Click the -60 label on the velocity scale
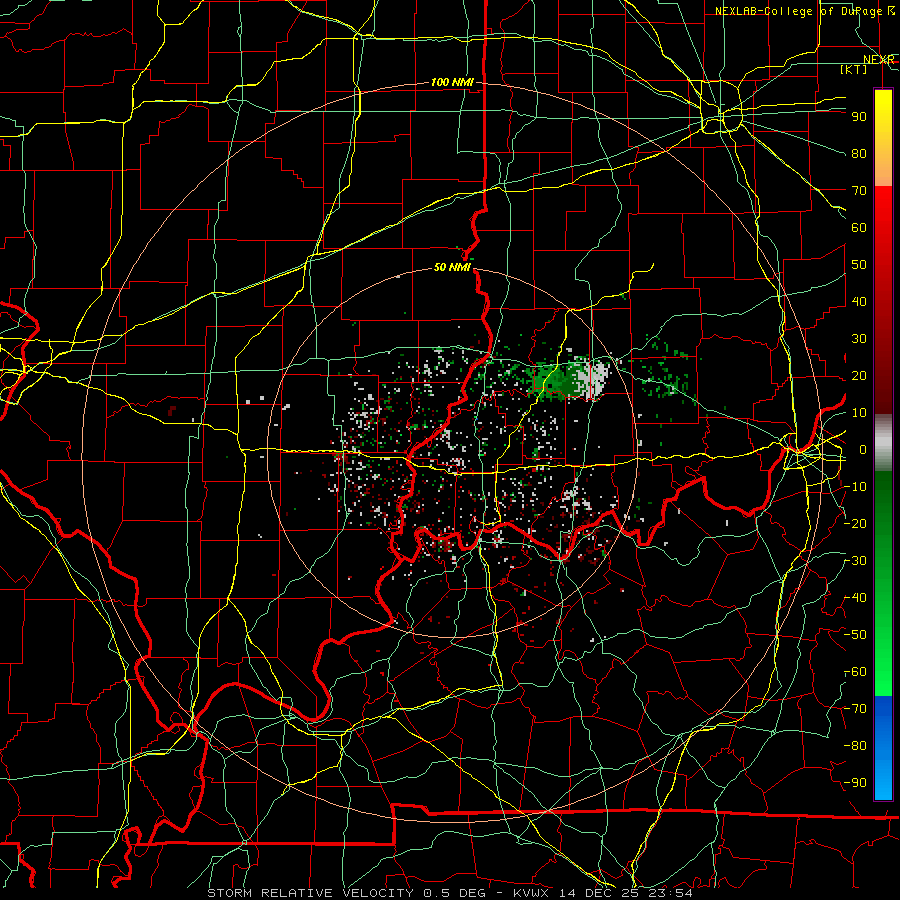Screen dimensions: 900x900 coord(856,672)
